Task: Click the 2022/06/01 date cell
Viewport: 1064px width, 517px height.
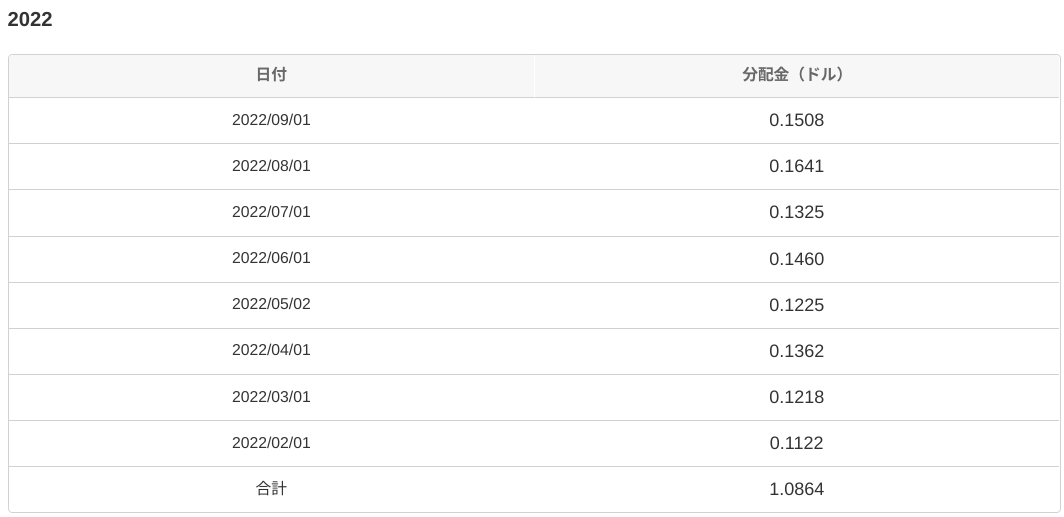Action: (x=271, y=258)
